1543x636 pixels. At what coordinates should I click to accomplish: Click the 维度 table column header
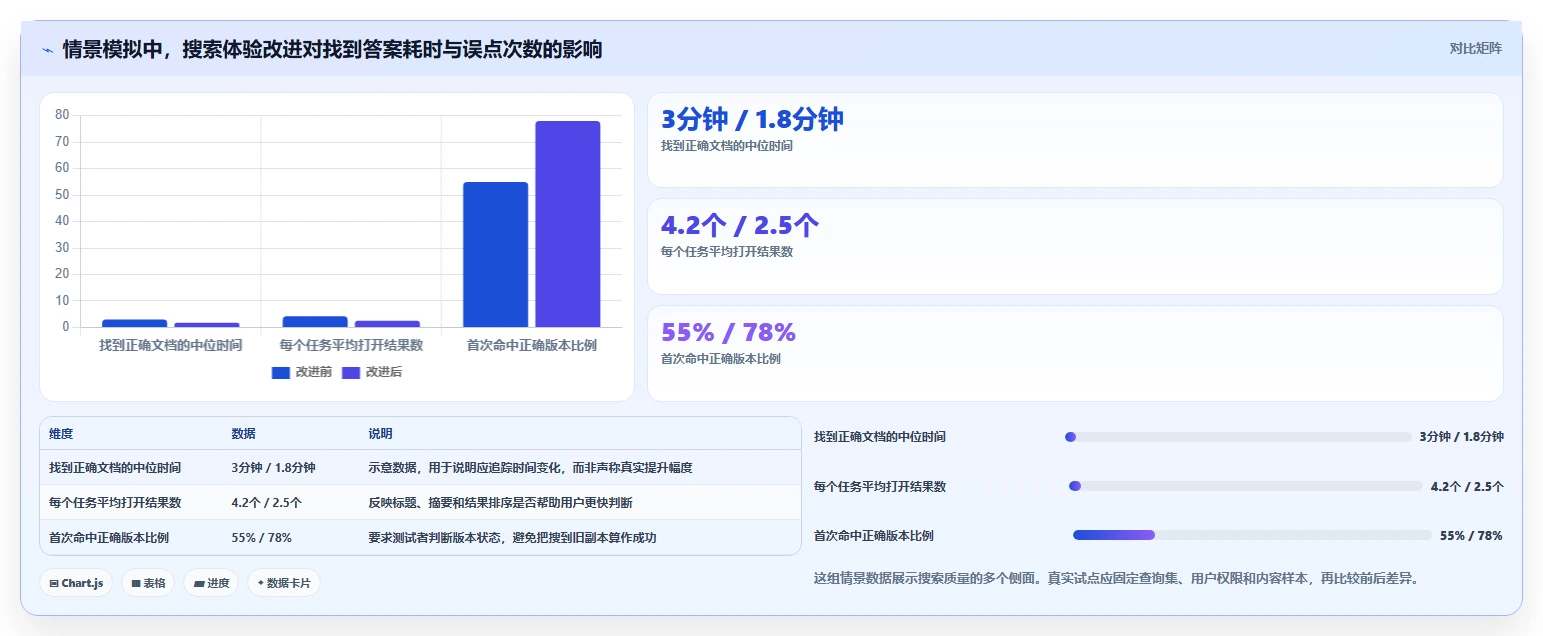click(x=61, y=434)
